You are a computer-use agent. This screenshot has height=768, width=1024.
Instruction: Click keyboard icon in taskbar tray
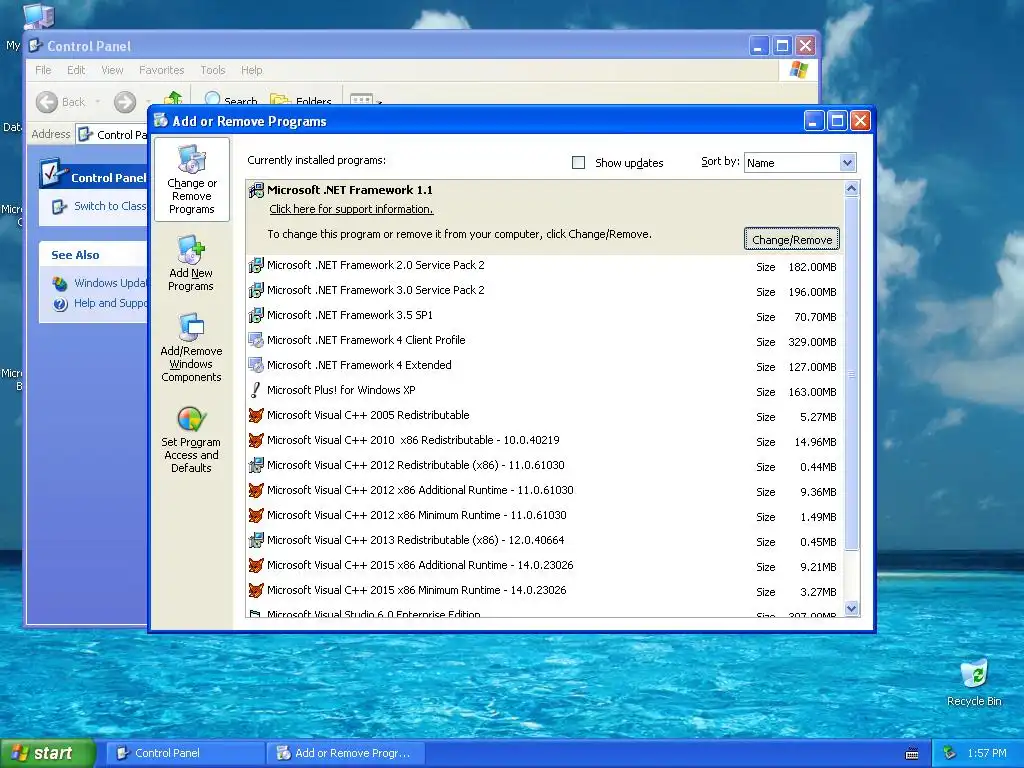[x=912, y=754]
